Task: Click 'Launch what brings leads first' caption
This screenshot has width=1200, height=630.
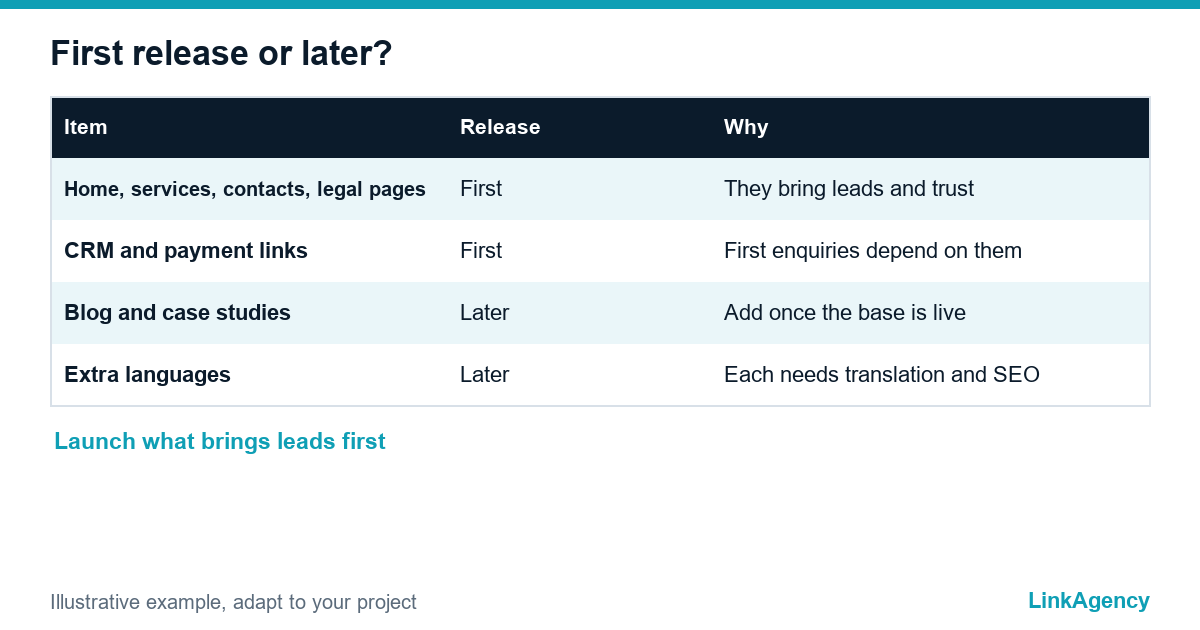Action: 220,441
